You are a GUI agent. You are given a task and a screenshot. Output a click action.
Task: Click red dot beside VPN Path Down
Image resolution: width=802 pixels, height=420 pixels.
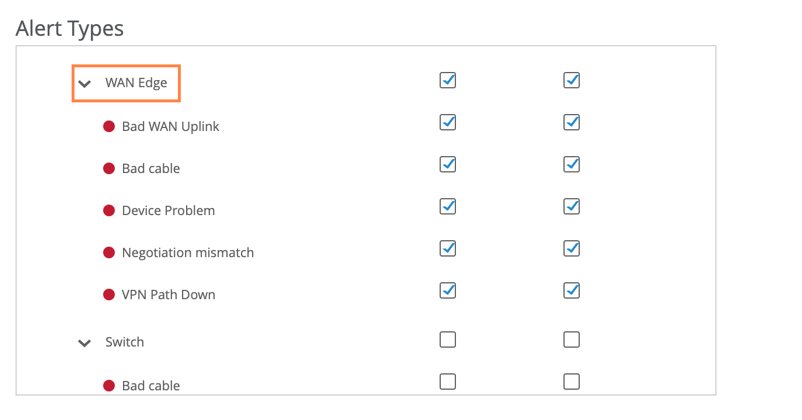click(x=109, y=295)
